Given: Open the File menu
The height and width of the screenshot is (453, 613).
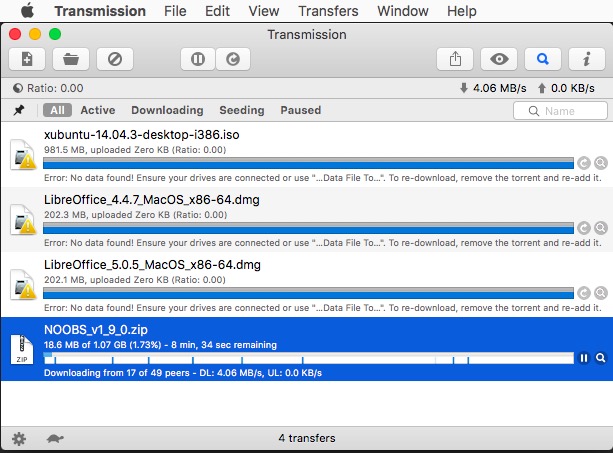Looking at the screenshot, I should (x=175, y=11).
